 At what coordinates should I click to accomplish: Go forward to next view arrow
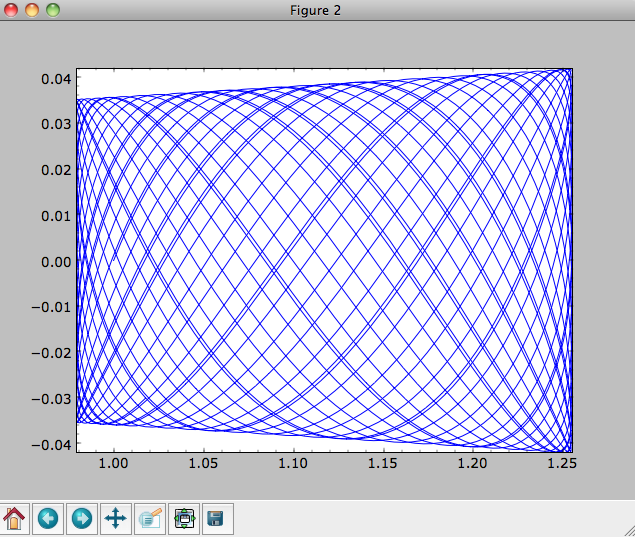point(82,519)
